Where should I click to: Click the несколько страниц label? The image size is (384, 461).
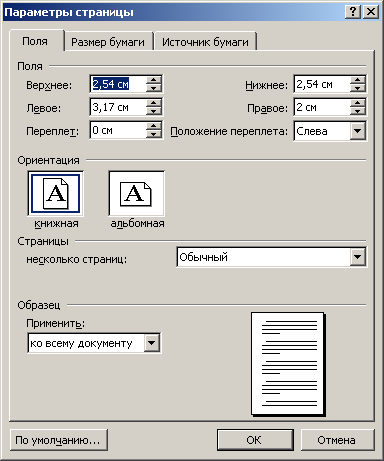pyautogui.click(x=77, y=259)
